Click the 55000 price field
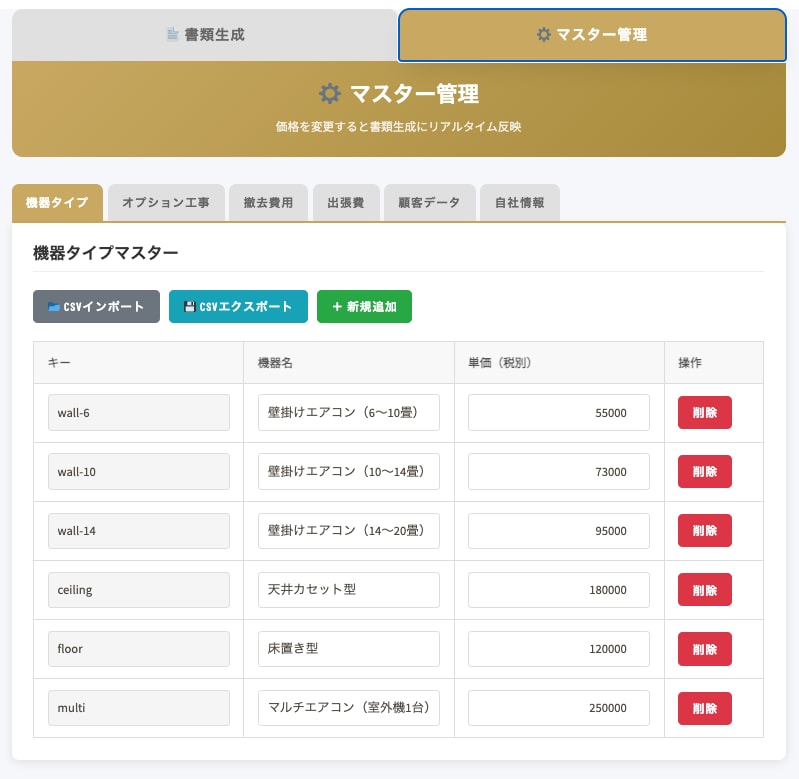Viewport: 799px width, 779px height. [x=559, y=413]
